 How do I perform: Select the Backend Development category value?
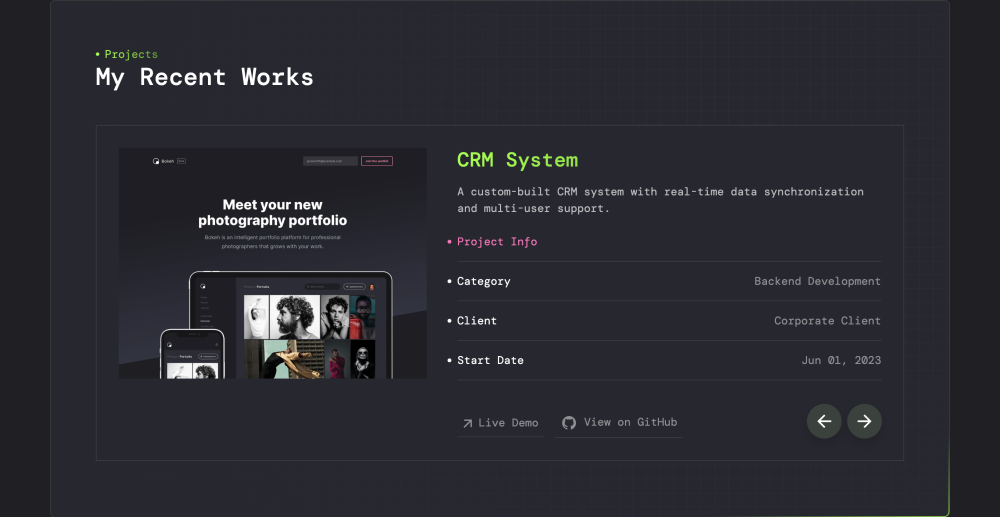click(817, 282)
